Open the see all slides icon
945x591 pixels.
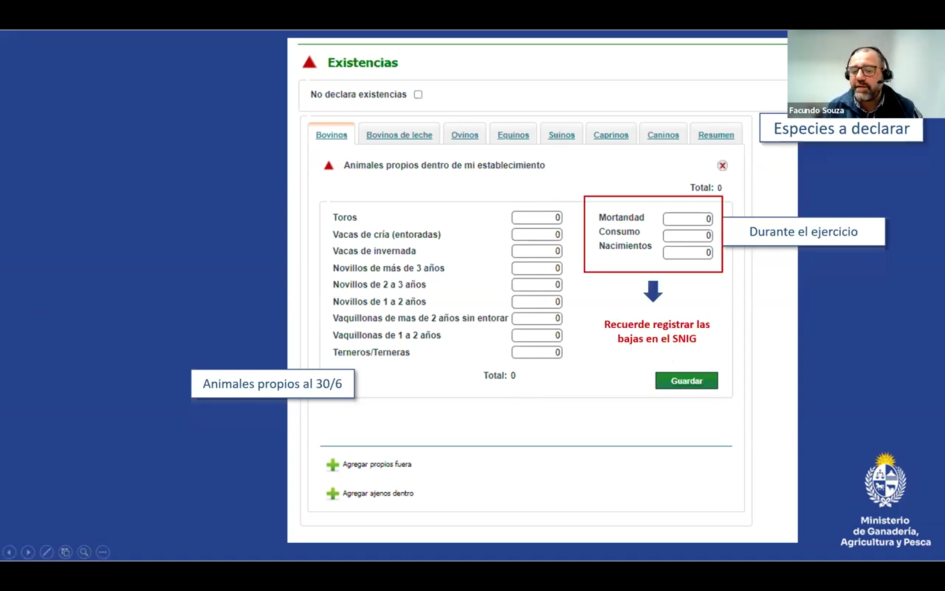click(65, 552)
